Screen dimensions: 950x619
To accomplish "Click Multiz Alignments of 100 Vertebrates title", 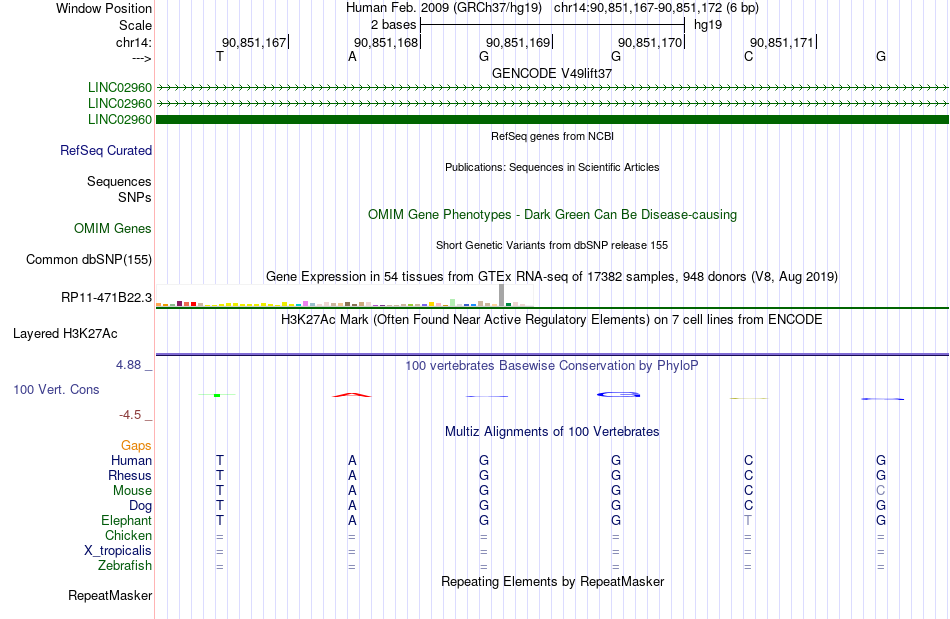I will 552,431.
